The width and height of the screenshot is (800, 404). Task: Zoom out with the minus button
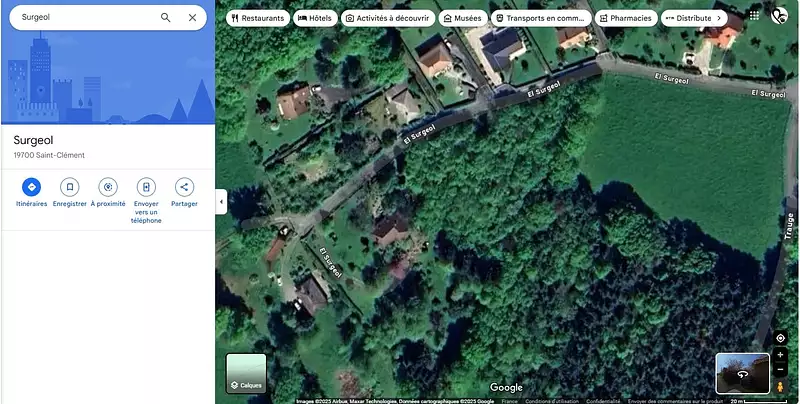780,370
